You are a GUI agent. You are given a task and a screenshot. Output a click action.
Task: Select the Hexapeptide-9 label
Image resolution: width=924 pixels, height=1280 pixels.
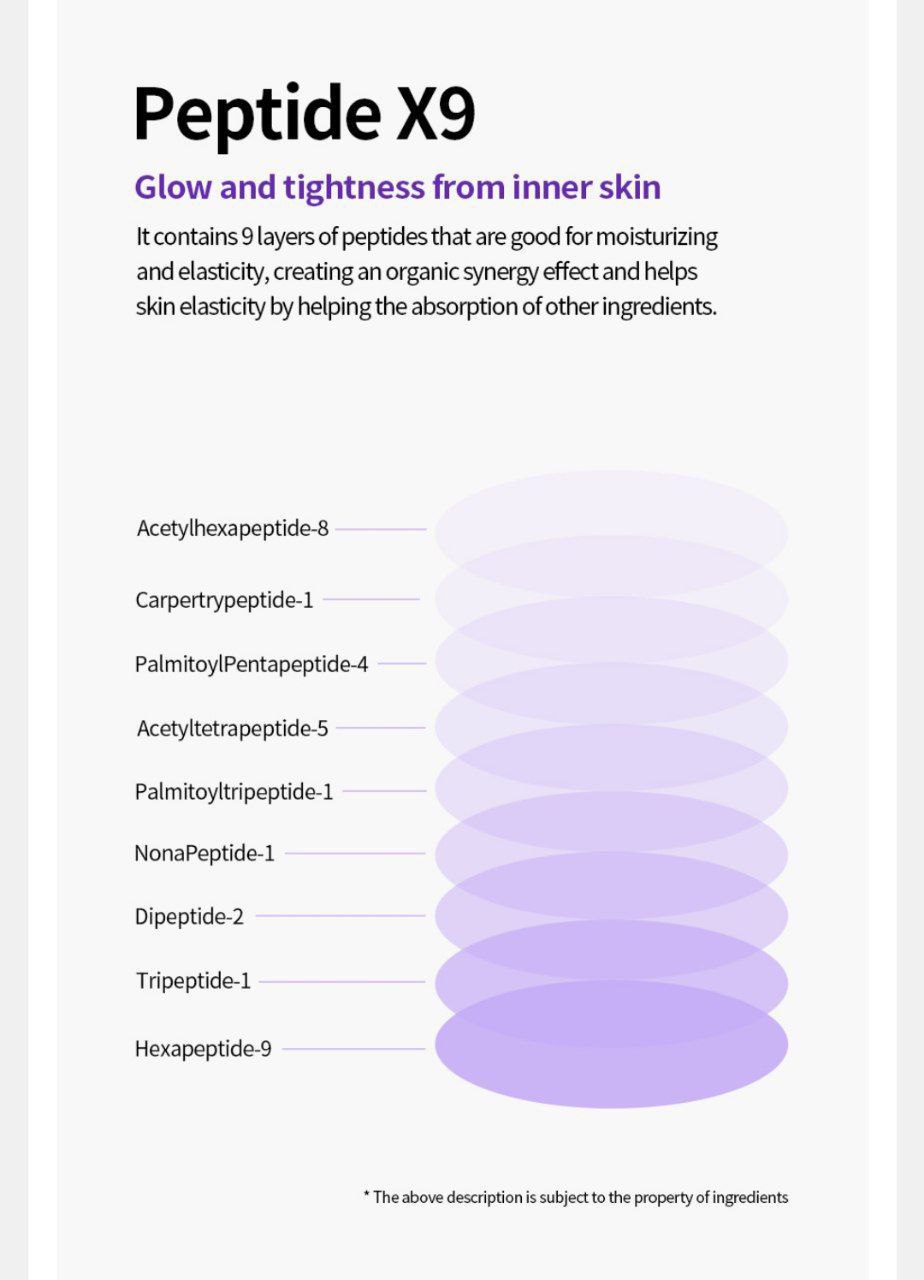click(203, 1049)
